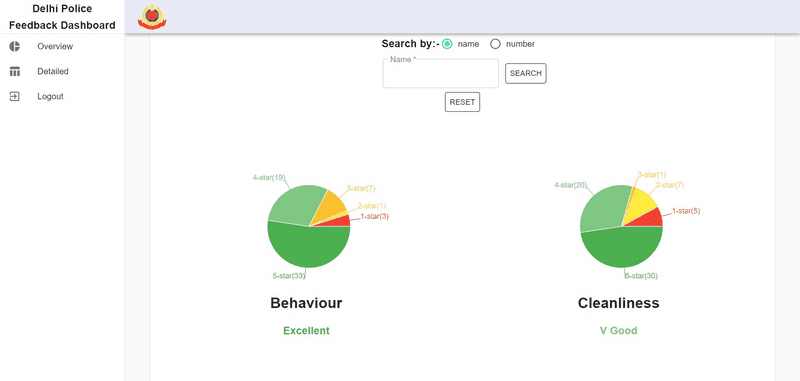The image size is (800, 381).
Task: Click the Overview pie chart icon
Action: [x=14, y=46]
